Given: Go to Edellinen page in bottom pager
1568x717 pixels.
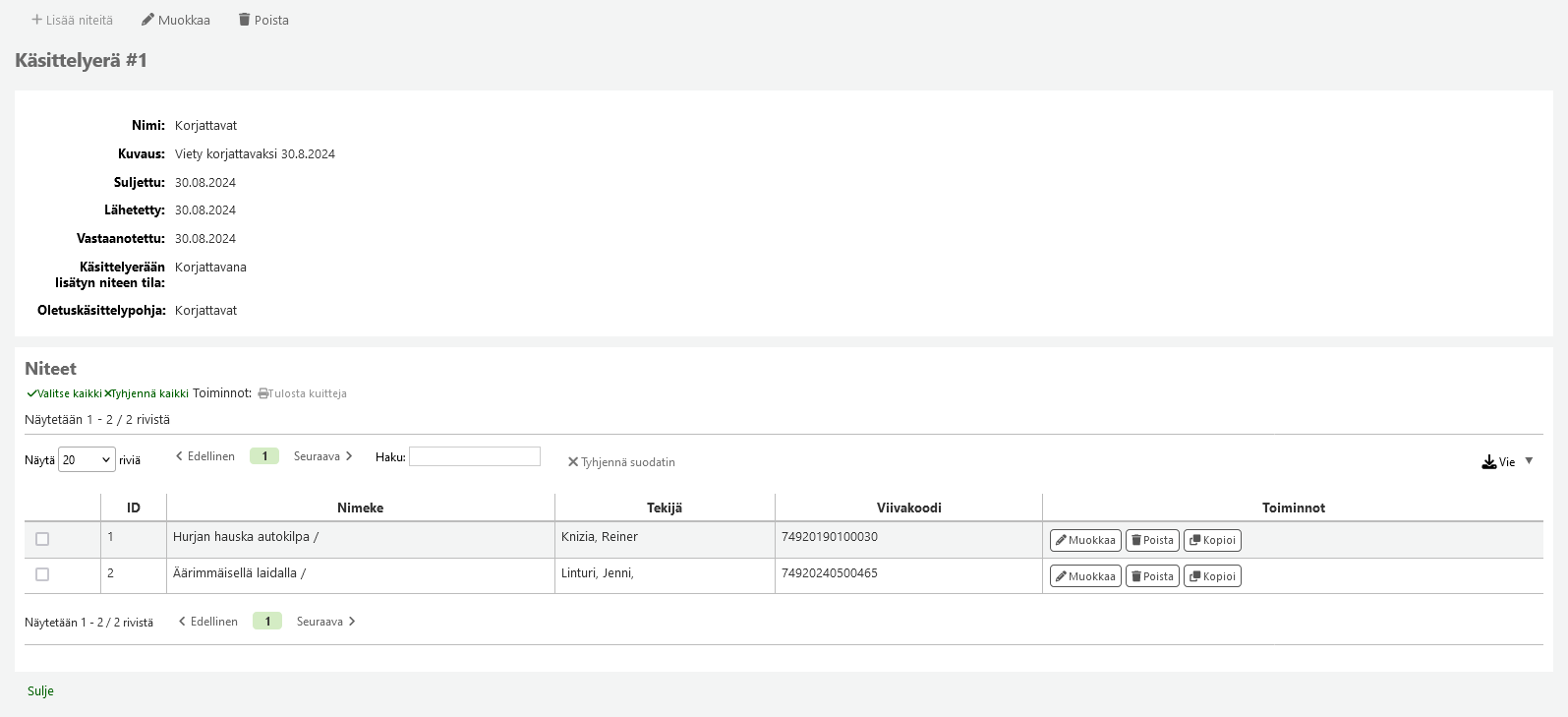Looking at the screenshot, I should click(208, 622).
